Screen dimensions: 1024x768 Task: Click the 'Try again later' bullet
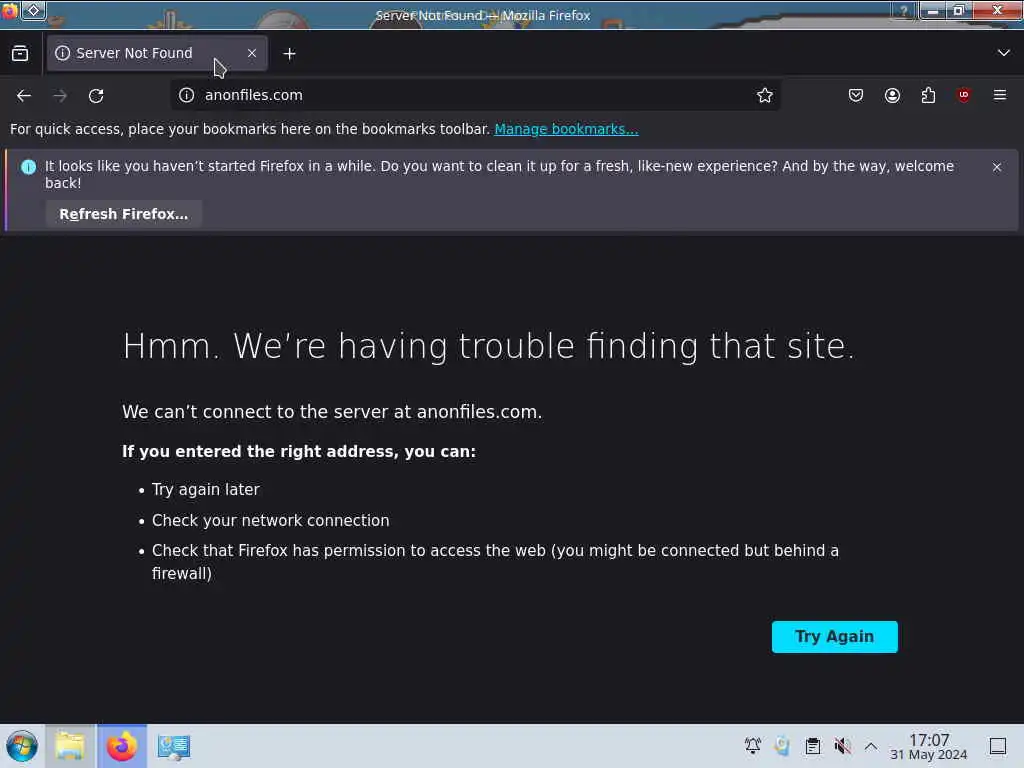(x=205, y=490)
